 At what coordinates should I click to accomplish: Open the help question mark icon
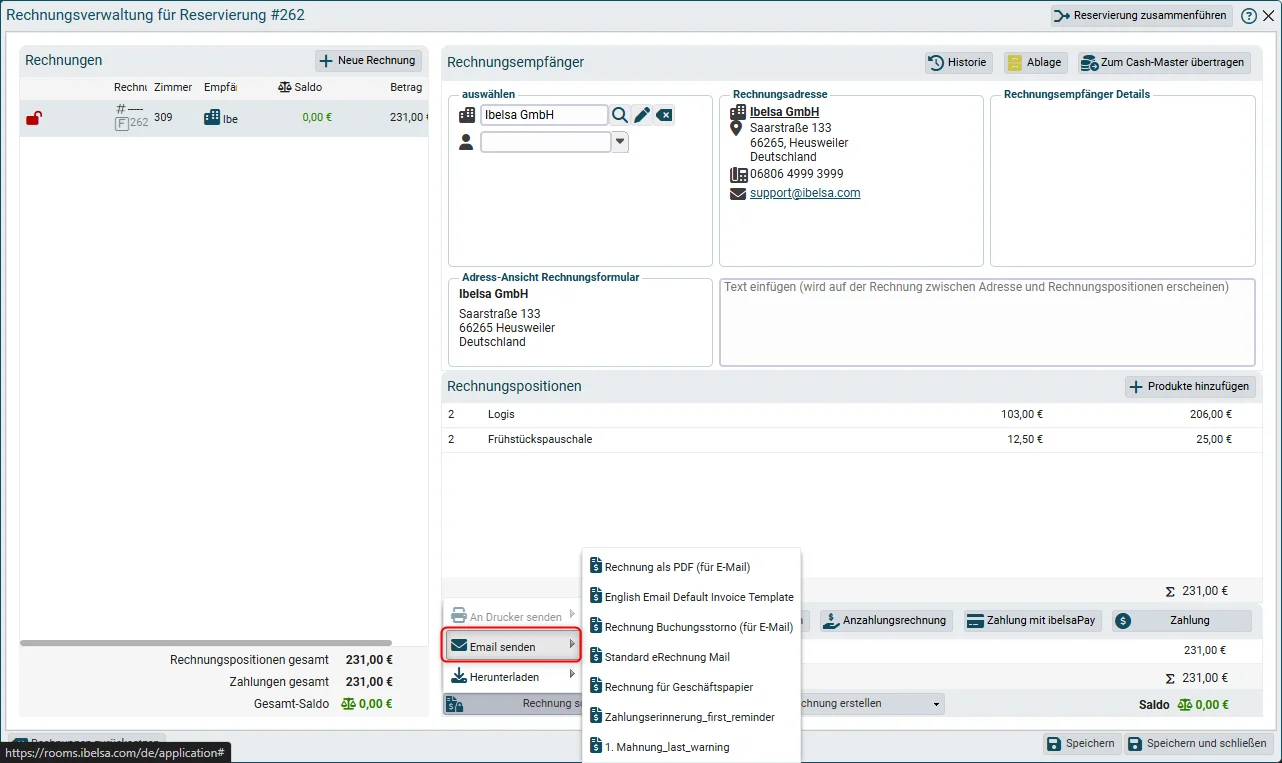tap(1248, 16)
